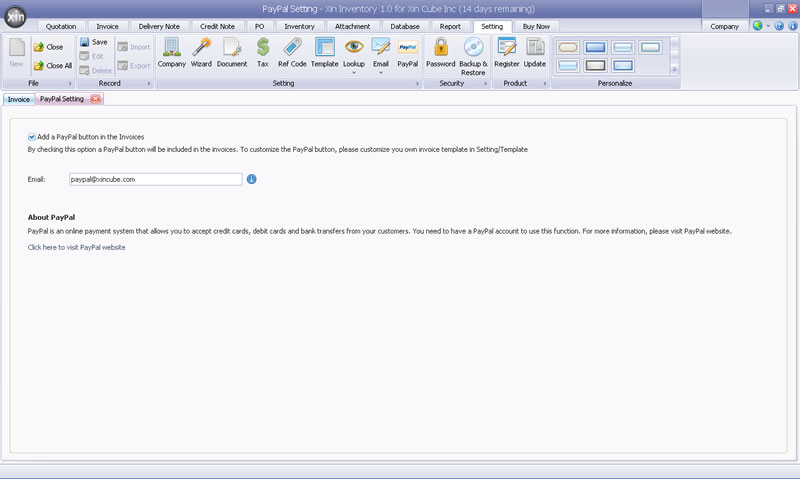The width and height of the screenshot is (800, 479).
Task: Close the PayPal Setting document tab
Action: pyautogui.click(x=95, y=98)
